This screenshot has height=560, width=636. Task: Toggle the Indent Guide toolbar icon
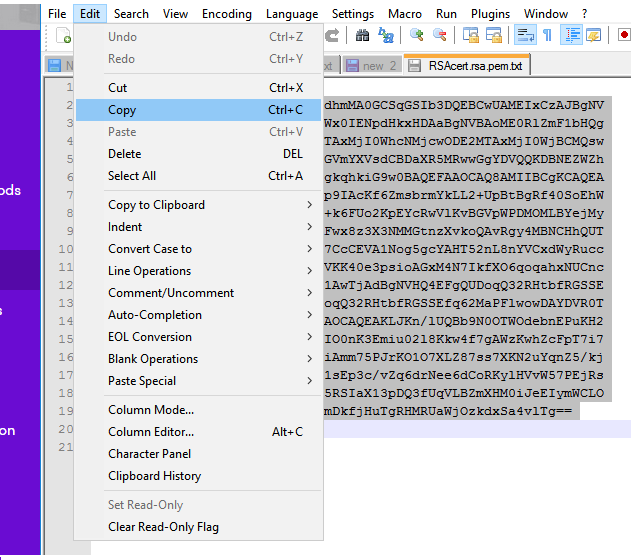(571, 35)
